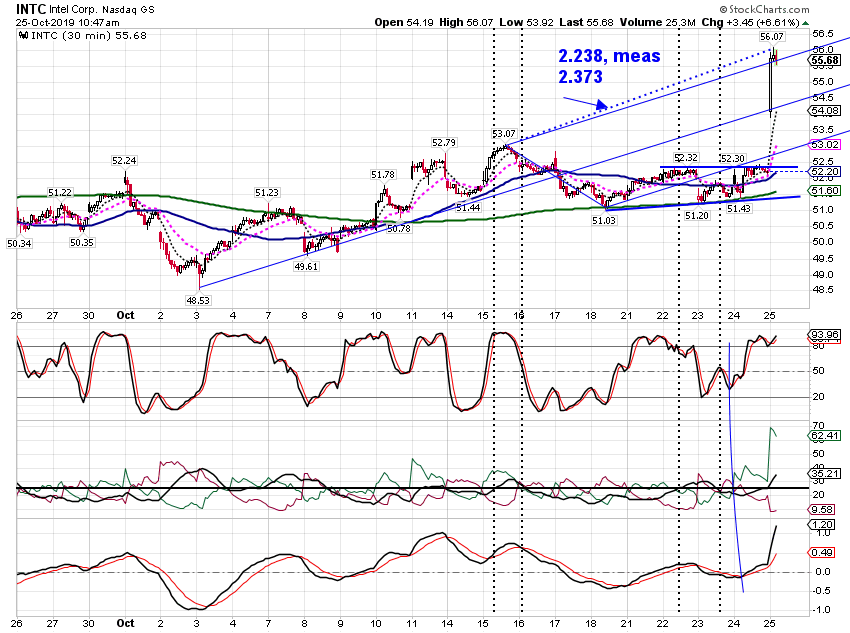Click the 49.61 price label
The image size is (850, 633).
[306, 267]
